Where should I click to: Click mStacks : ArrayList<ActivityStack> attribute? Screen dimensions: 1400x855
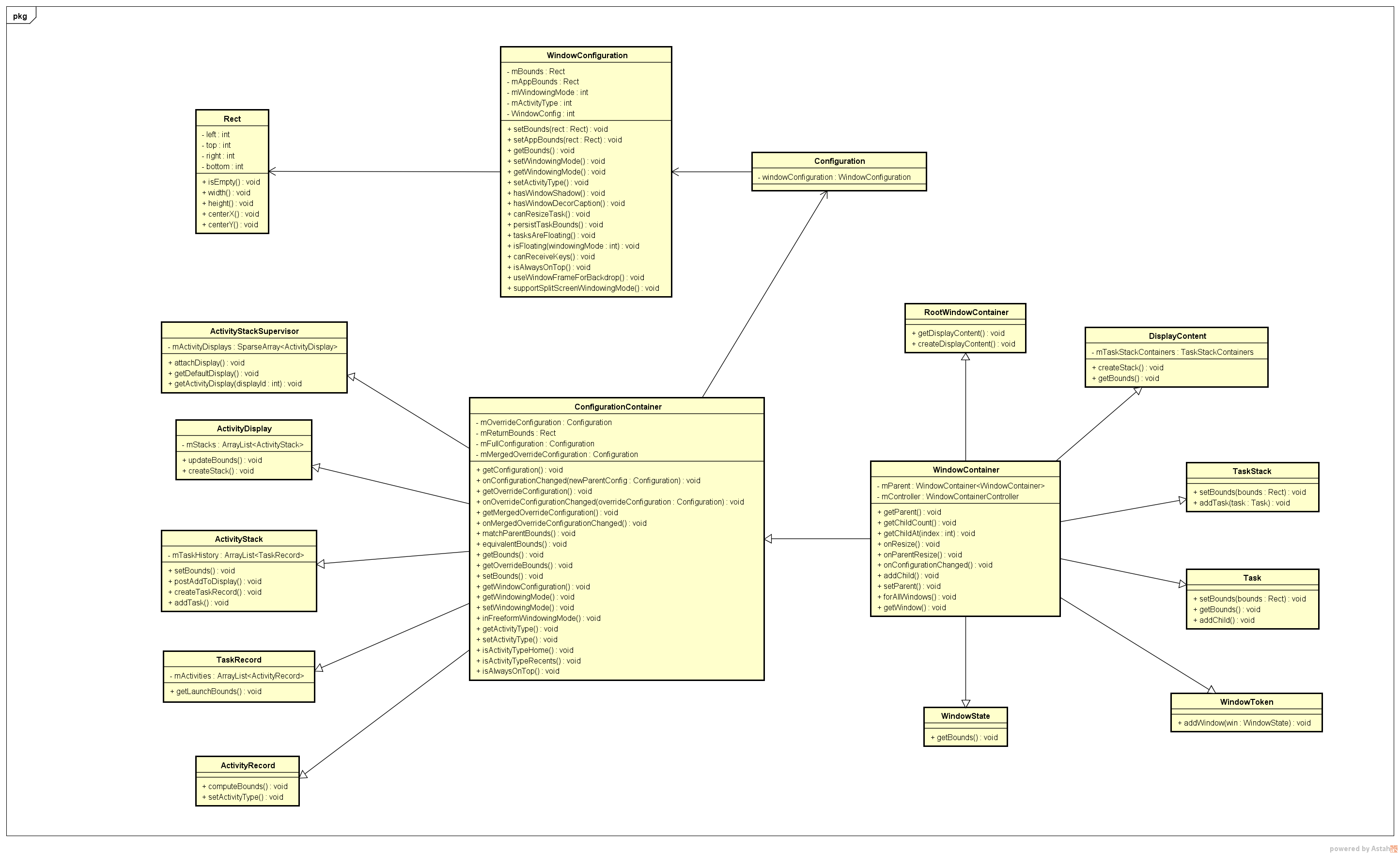[243, 444]
